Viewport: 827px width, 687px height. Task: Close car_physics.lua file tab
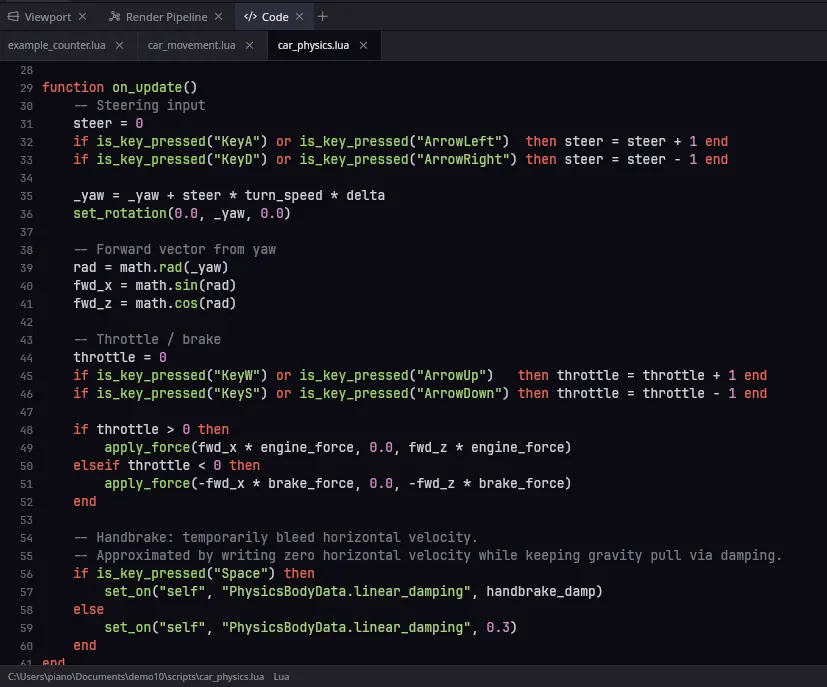point(363,45)
